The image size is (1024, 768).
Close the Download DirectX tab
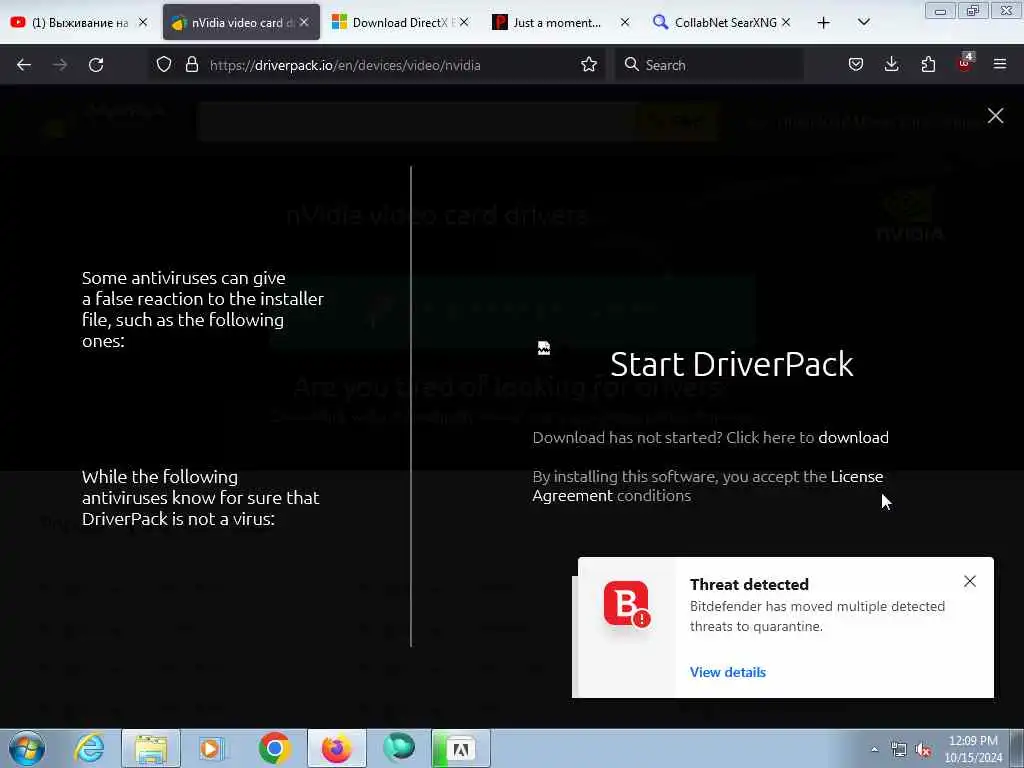point(464,23)
